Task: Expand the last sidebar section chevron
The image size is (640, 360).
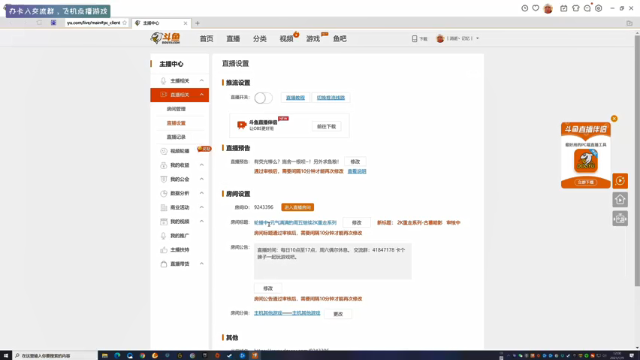Action: pyautogui.click(x=202, y=264)
